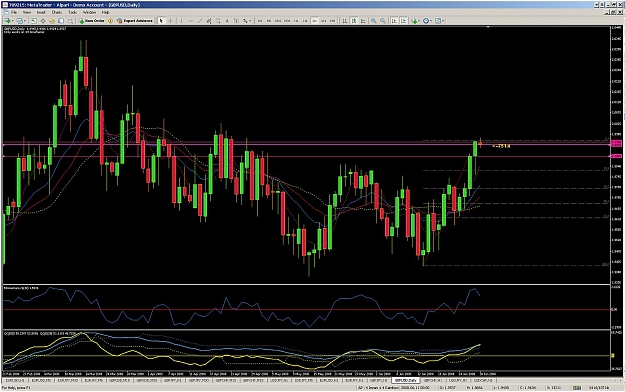Toggle chart Auto Scroll
Screen dimensions: 625x392
coord(394,21)
